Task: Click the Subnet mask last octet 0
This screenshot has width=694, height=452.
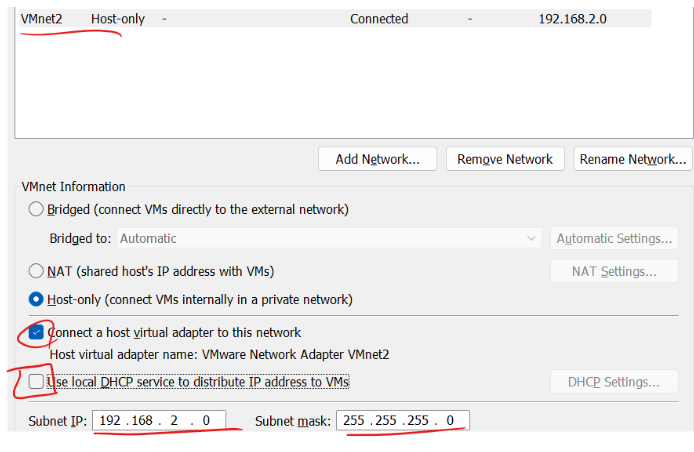Action: pos(450,420)
